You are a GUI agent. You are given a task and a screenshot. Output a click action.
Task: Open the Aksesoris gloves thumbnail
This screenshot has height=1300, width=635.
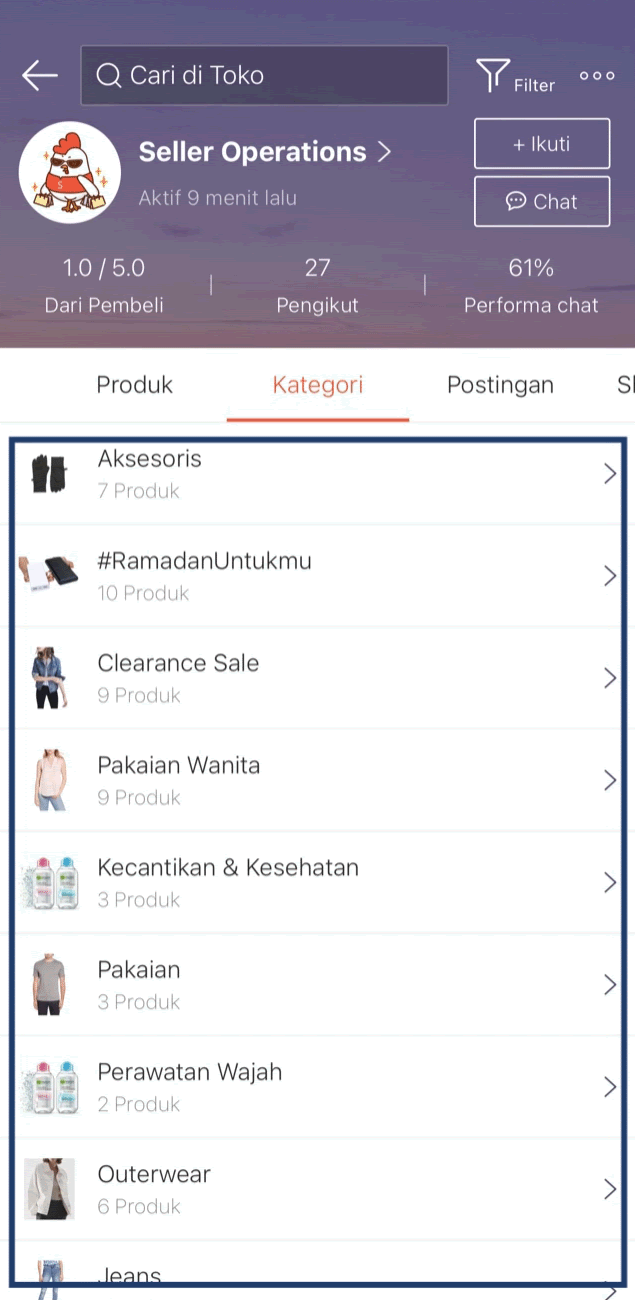pos(48,473)
